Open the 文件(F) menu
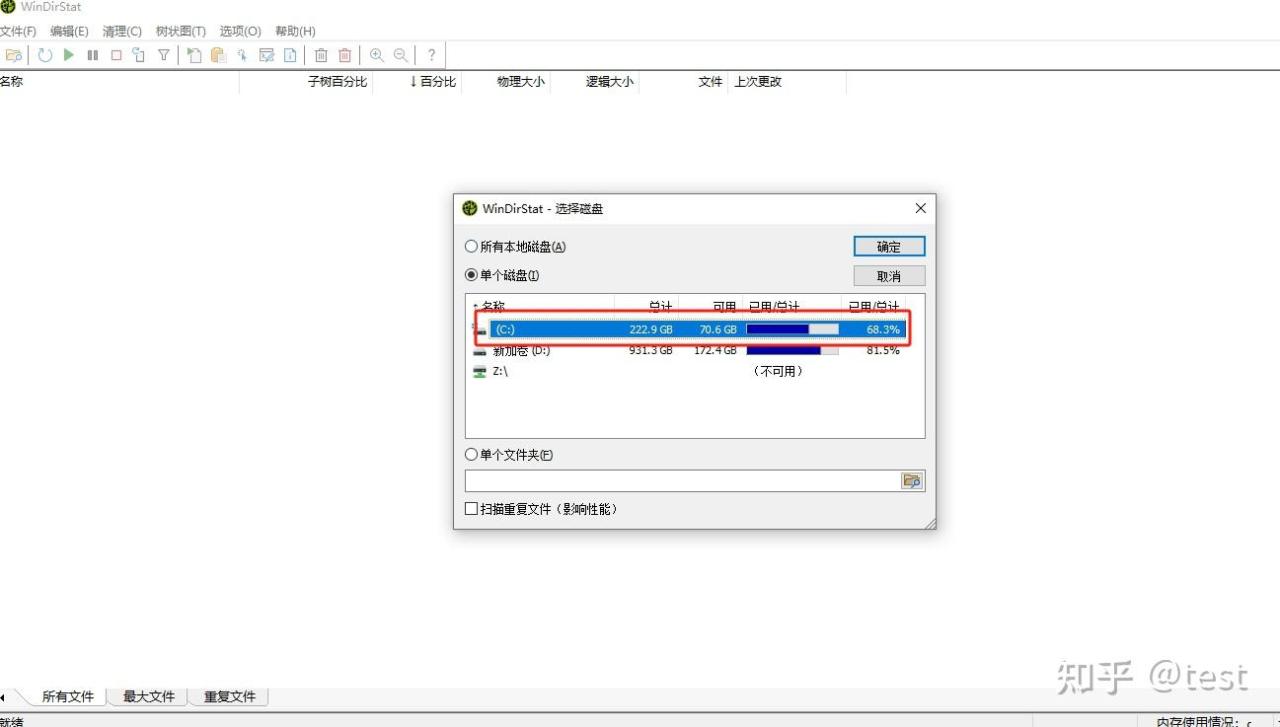Viewport: 1280px width, 727px height. [x=18, y=31]
